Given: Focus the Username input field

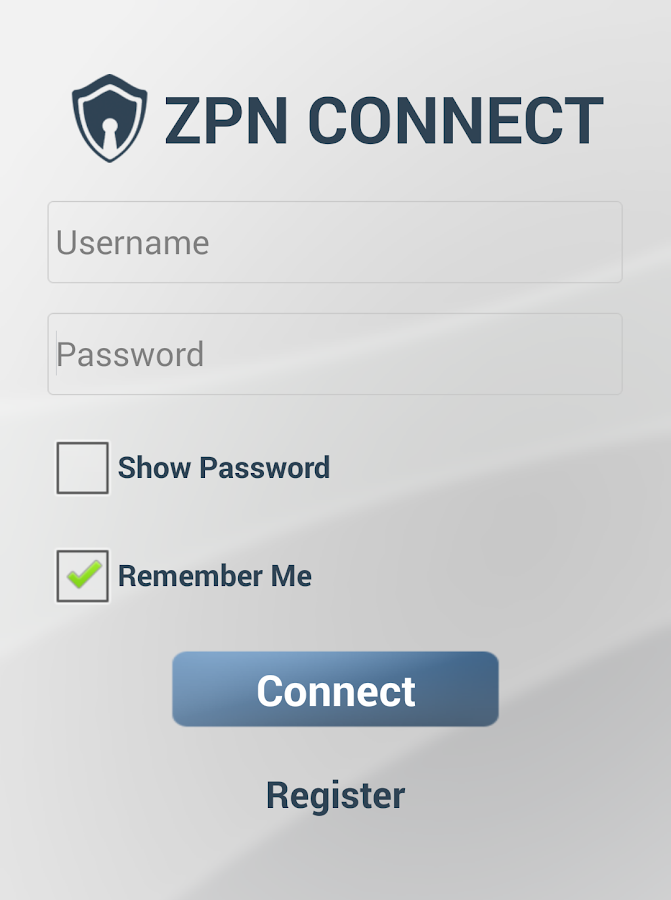Looking at the screenshot, I should 335,242.
